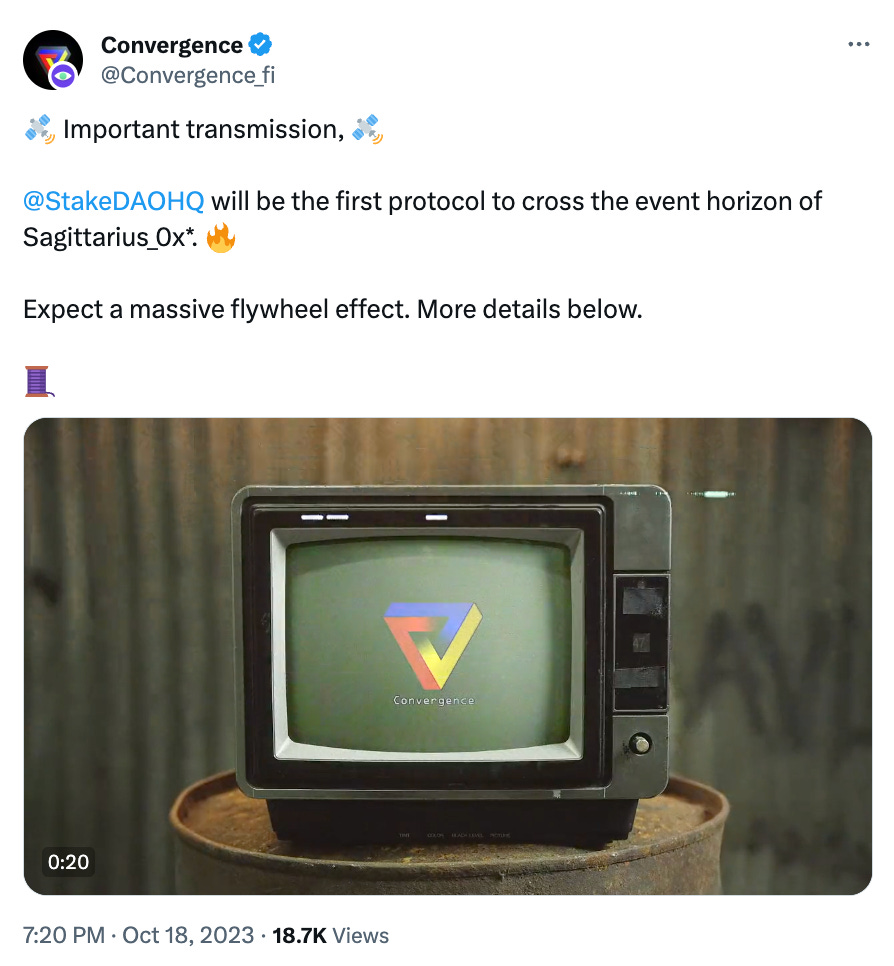The width and height of the screenshot is (894, 966).
Task: Click the Convergence logo on the TV screen
Action: pos(433,645)
